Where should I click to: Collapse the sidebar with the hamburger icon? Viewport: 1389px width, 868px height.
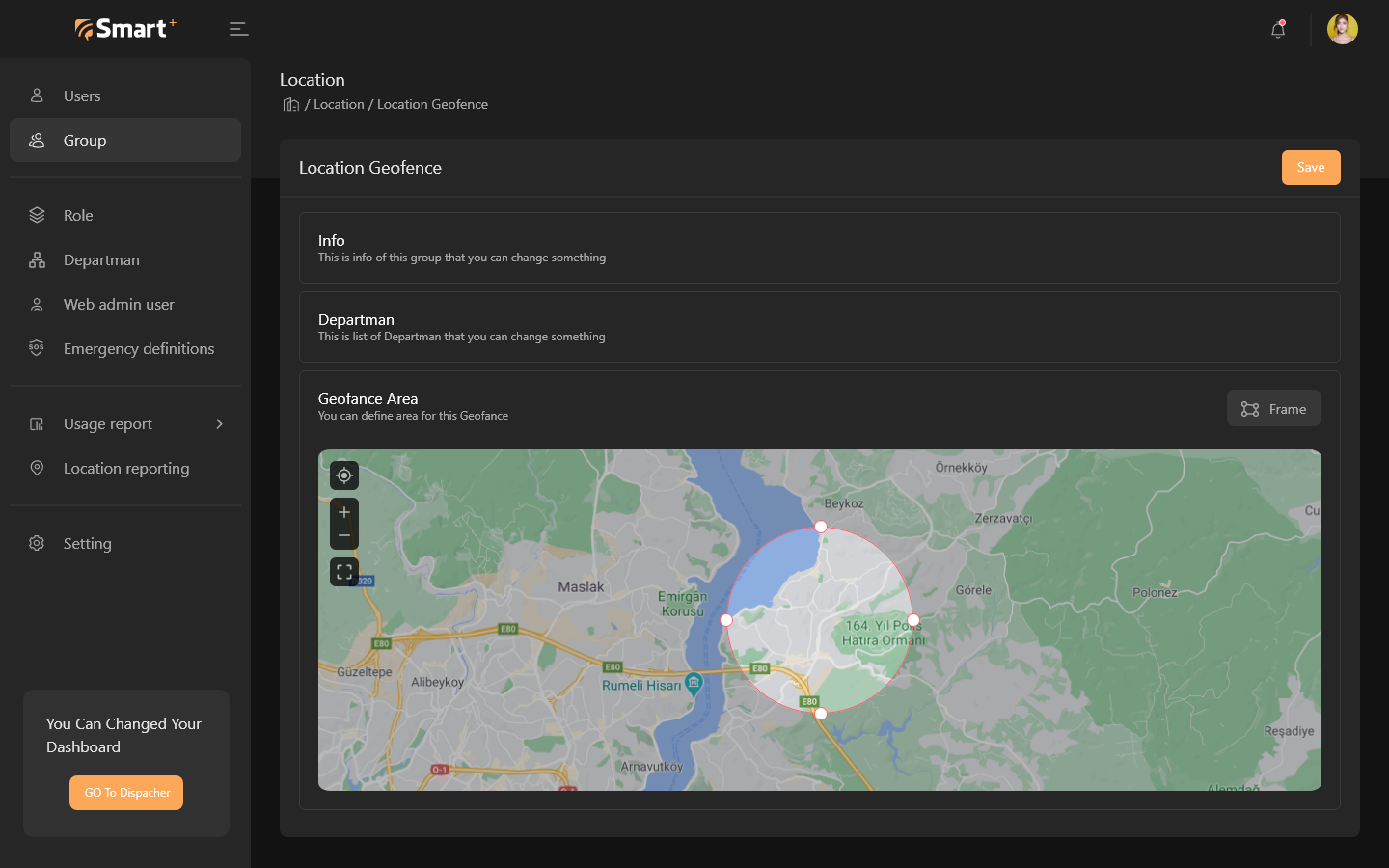(239, 29)
